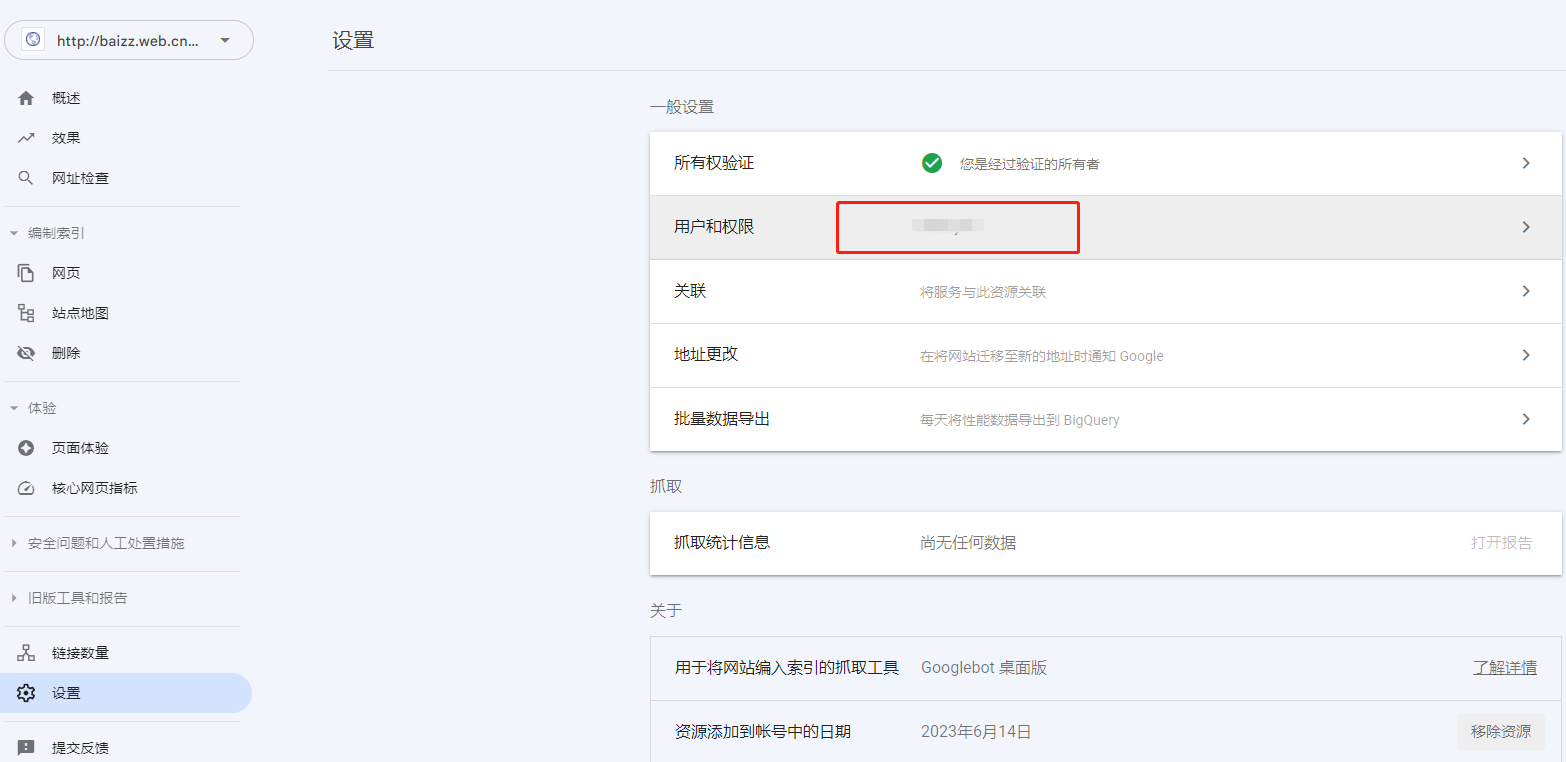Open the 关联 row chevron
This screenshot has width=1566, height=762.
point(1526,291)
